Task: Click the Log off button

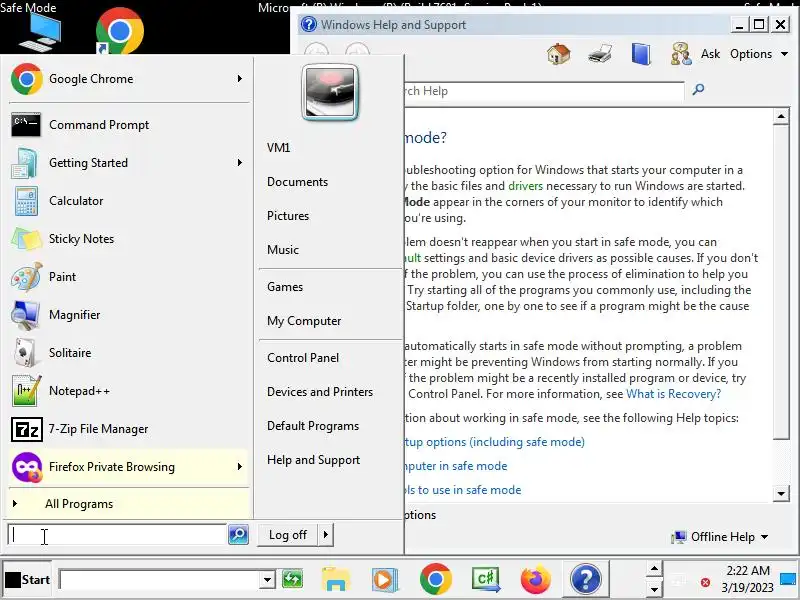Action: (288, 535)
